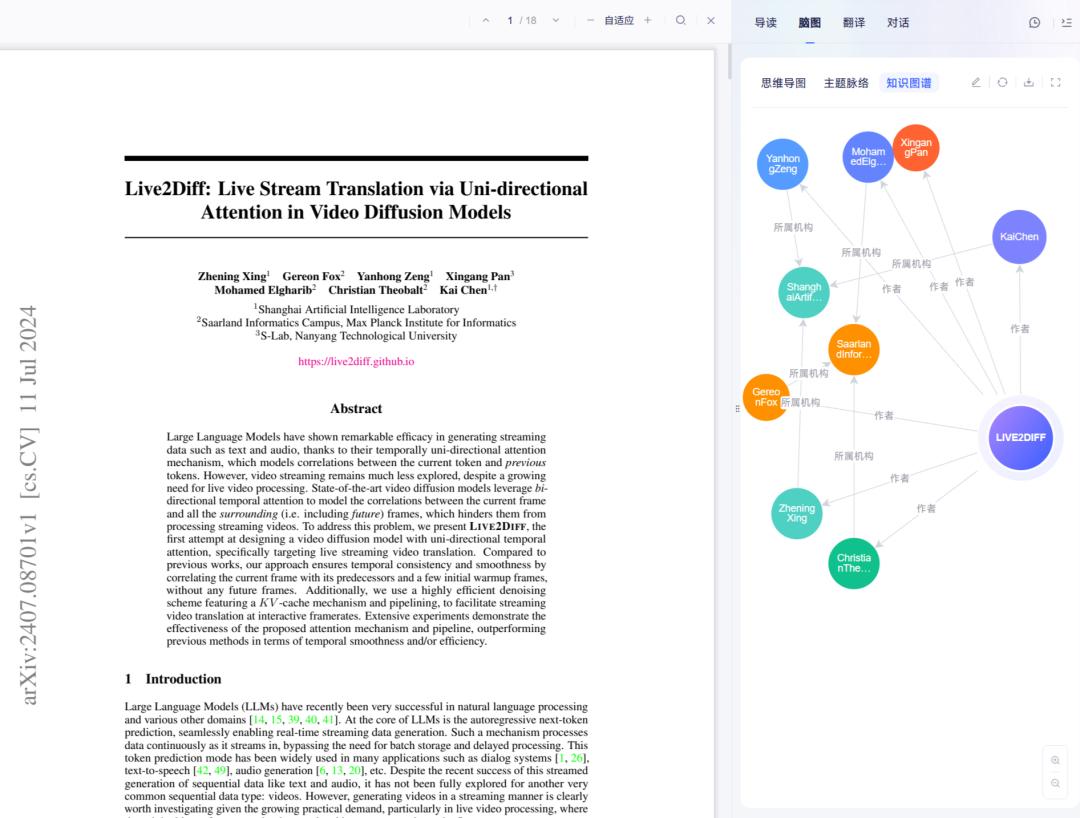Select the 思维导图 view

click(783, 83)
